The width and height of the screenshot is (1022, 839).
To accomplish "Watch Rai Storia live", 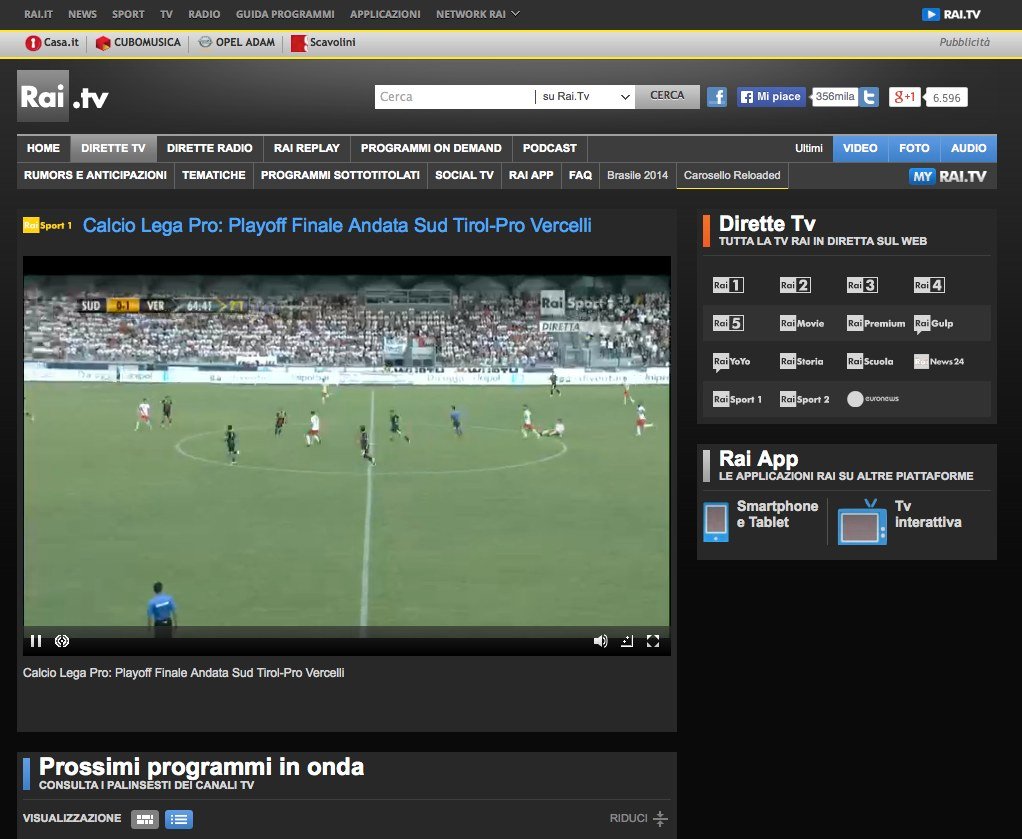I will (x=802, y=361).
